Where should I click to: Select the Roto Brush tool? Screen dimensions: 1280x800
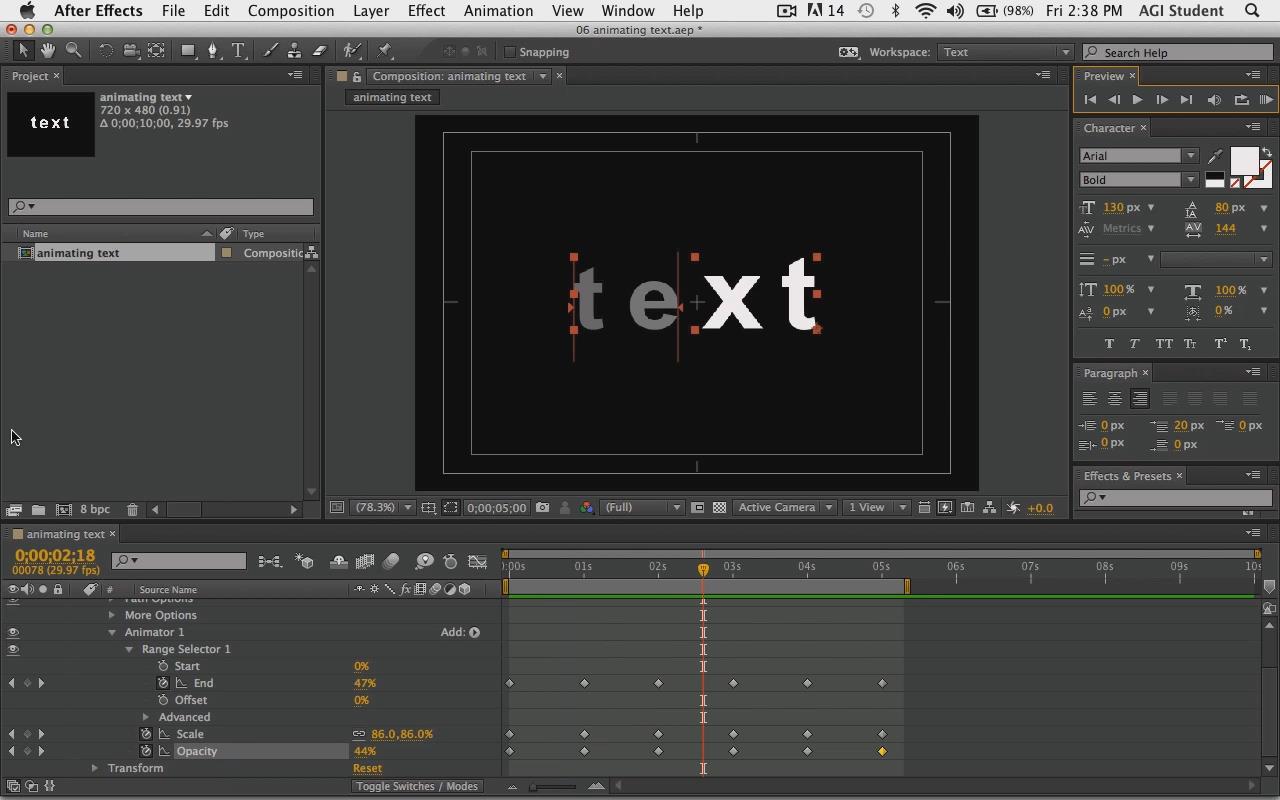click(352, 51)
